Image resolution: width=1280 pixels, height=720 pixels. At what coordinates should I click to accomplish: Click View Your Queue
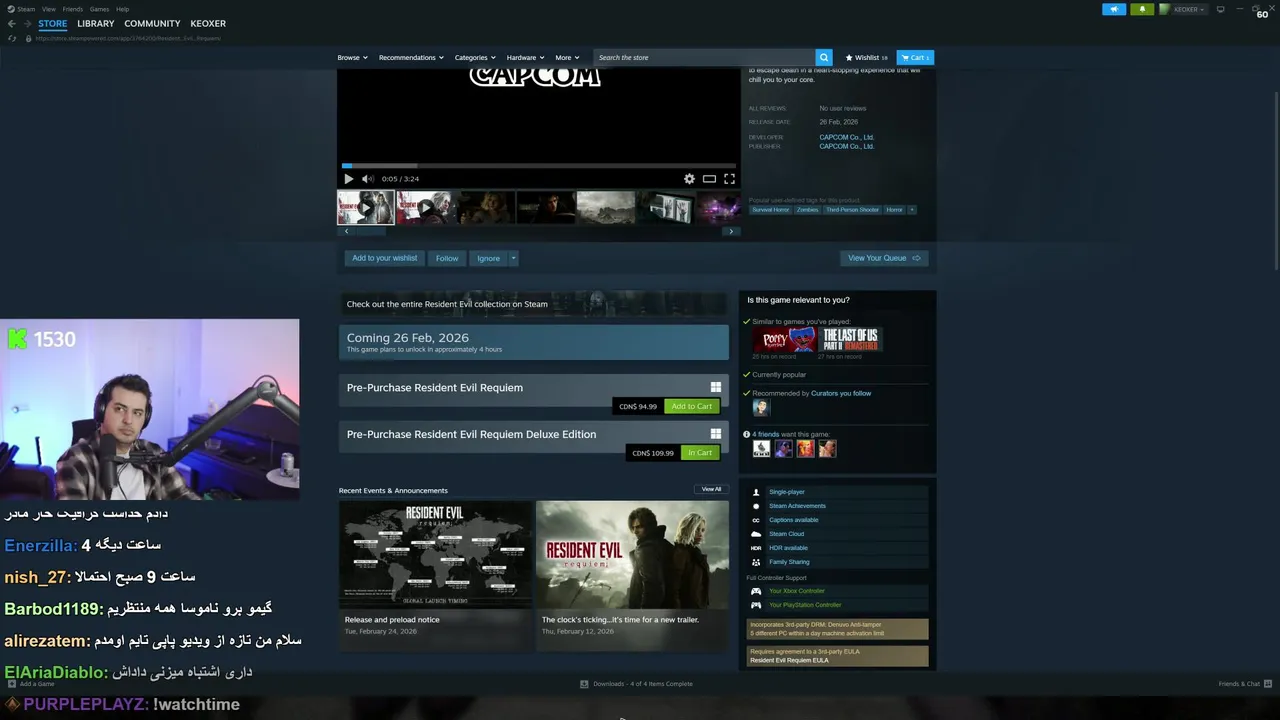coord(884,258)
